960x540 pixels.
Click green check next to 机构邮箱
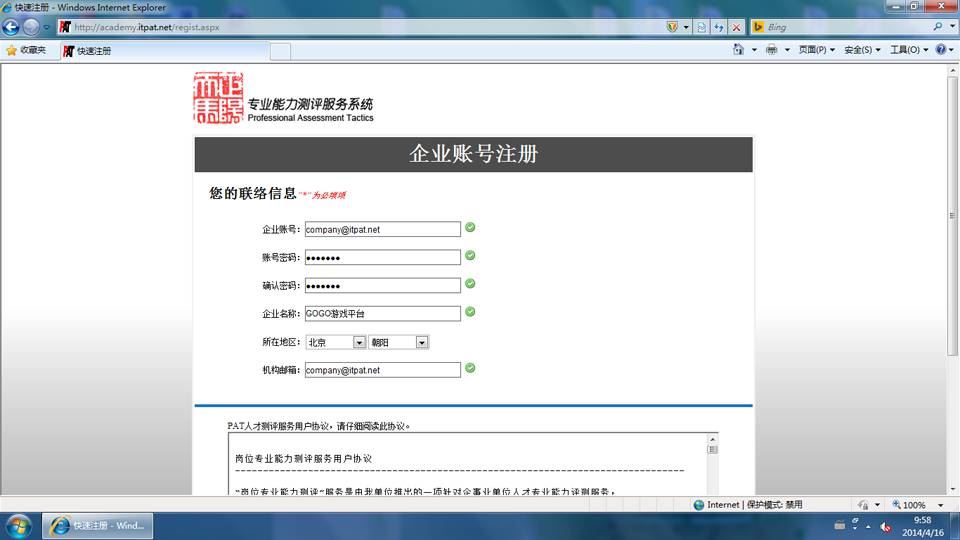pyautogui.click(x=470, y=368)
